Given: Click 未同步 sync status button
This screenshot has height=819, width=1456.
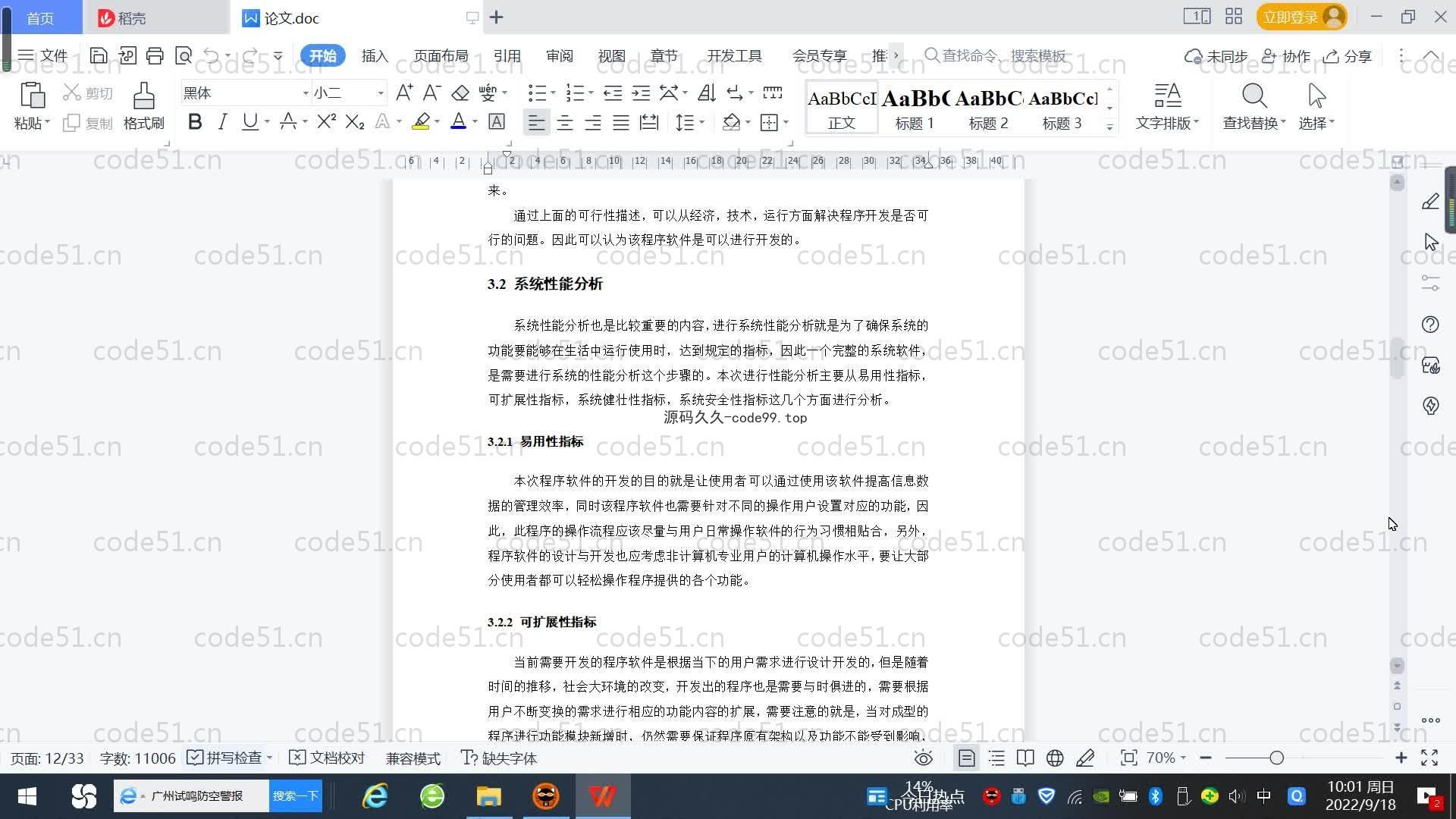Looking at the screenshot, I should [x=1216, y=56].
